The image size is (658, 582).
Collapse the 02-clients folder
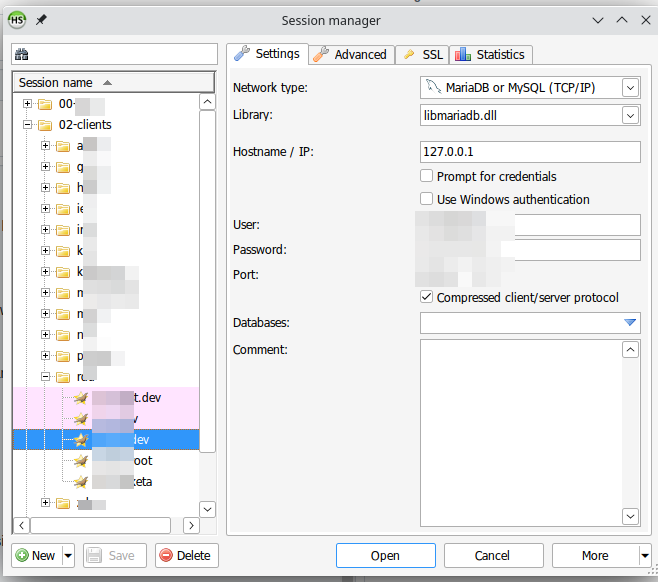(27, 124)
